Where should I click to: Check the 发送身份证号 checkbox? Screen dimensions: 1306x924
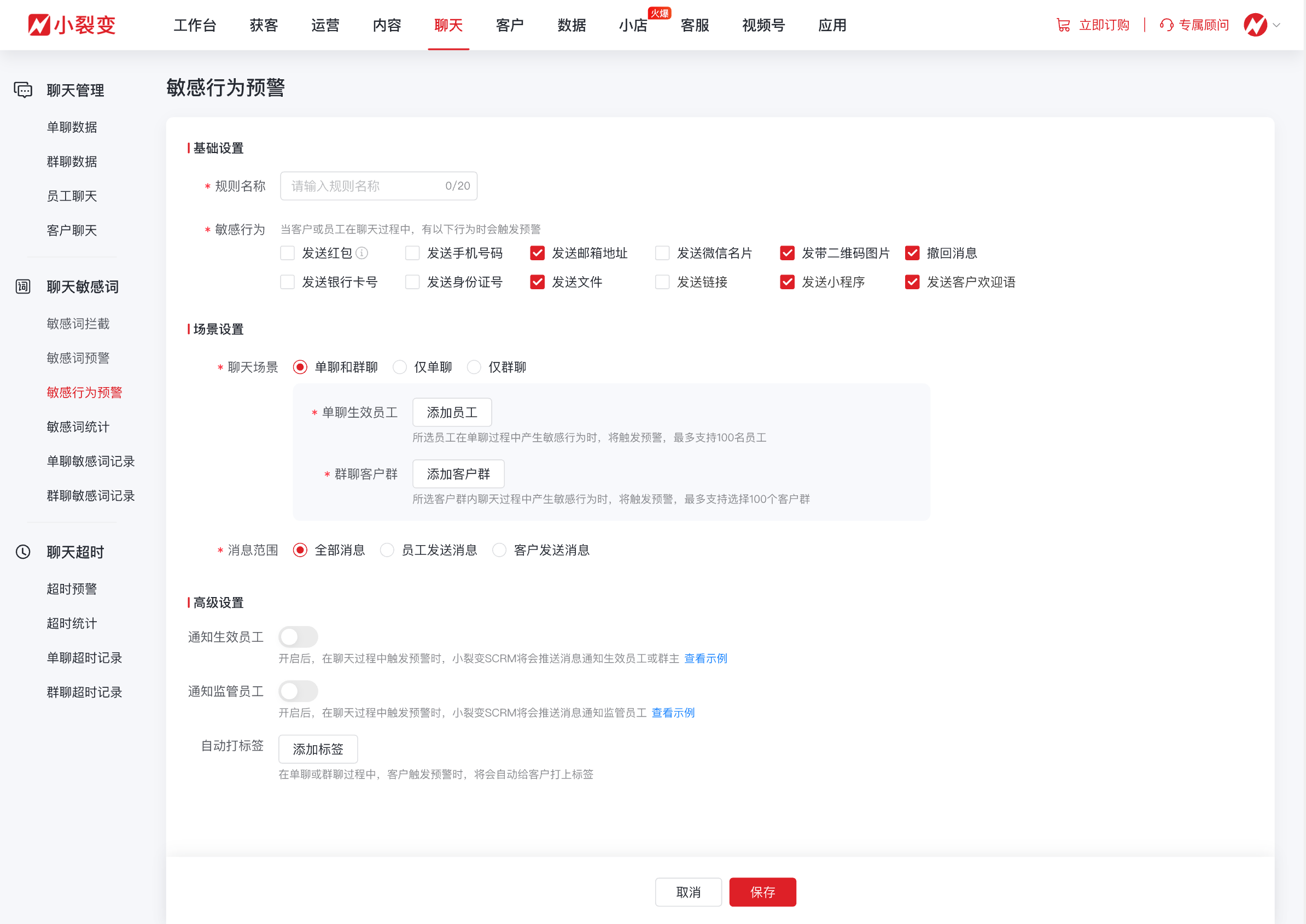click(412, 282)
